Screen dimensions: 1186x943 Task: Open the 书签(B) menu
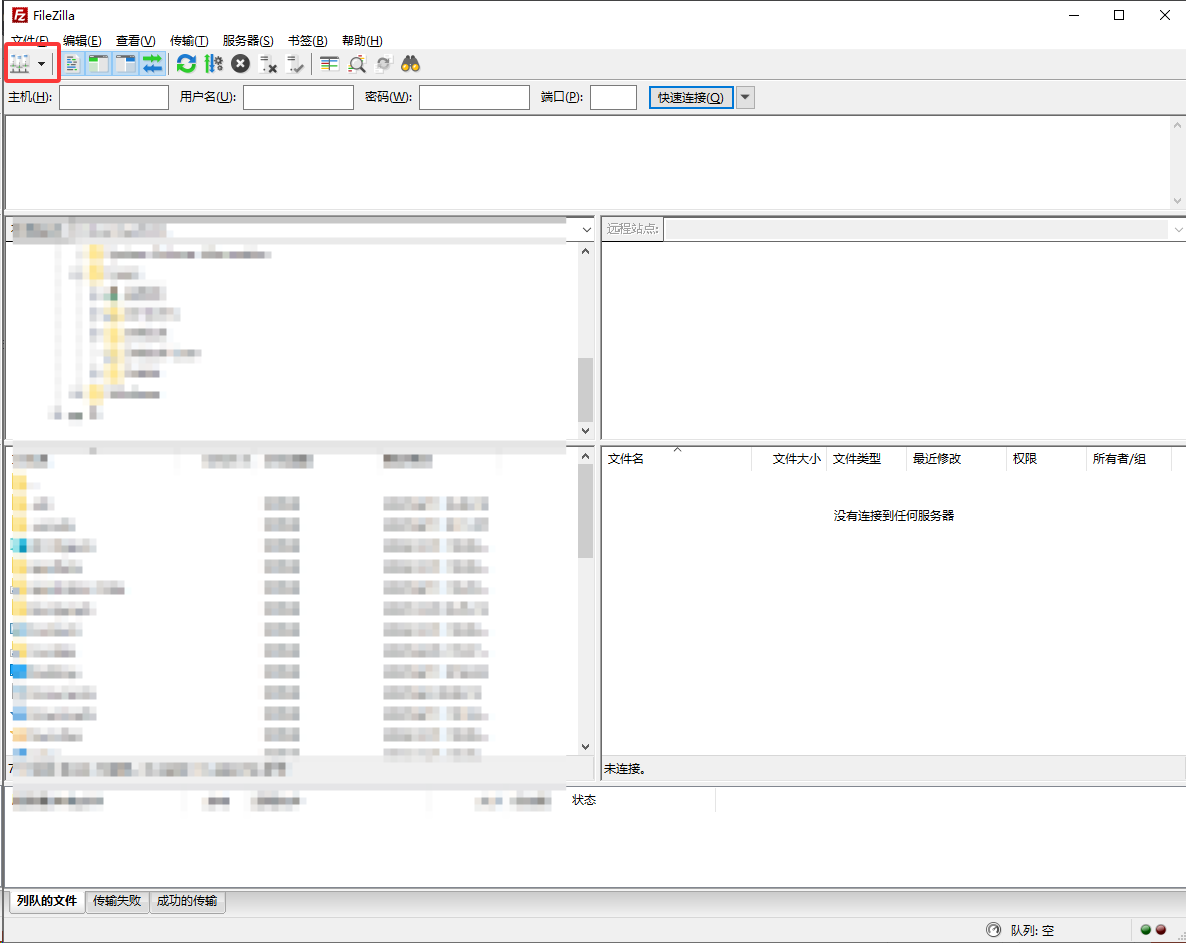click(x=308, y=41)
